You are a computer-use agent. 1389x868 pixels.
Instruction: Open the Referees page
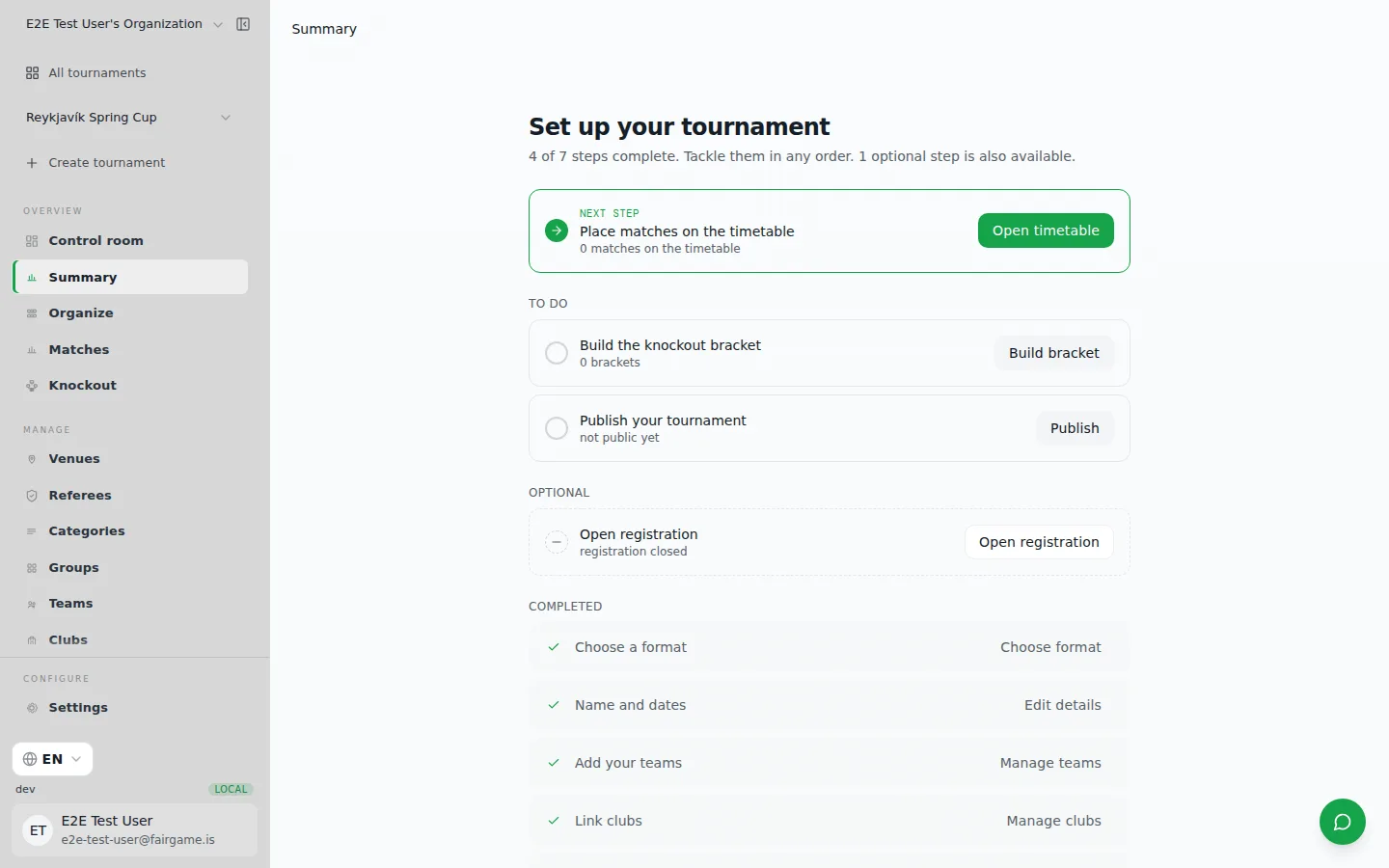pyautogui.click(x=130, y=496)
